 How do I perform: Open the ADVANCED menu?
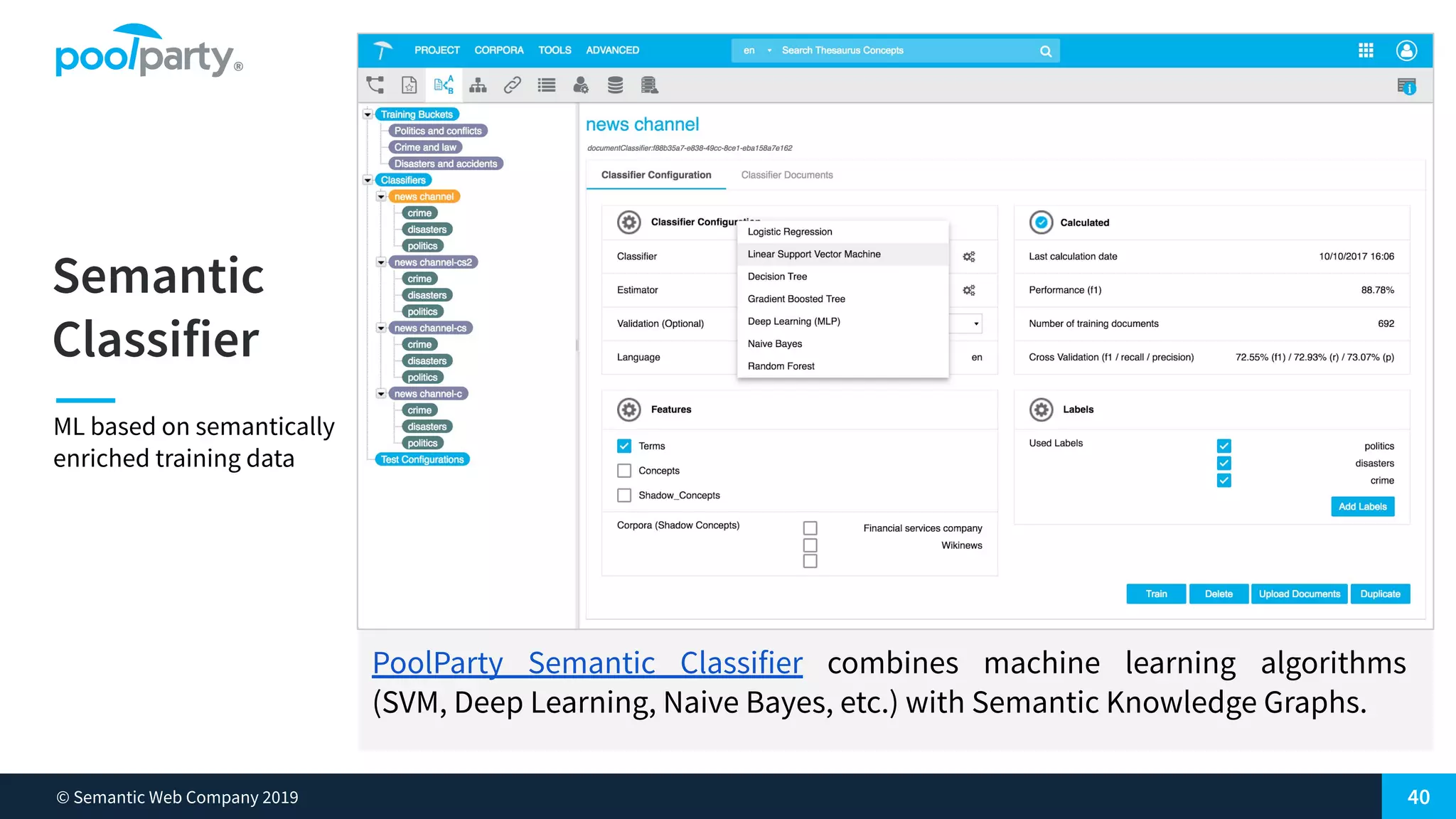pyautogui.click(x=612, y=50)
